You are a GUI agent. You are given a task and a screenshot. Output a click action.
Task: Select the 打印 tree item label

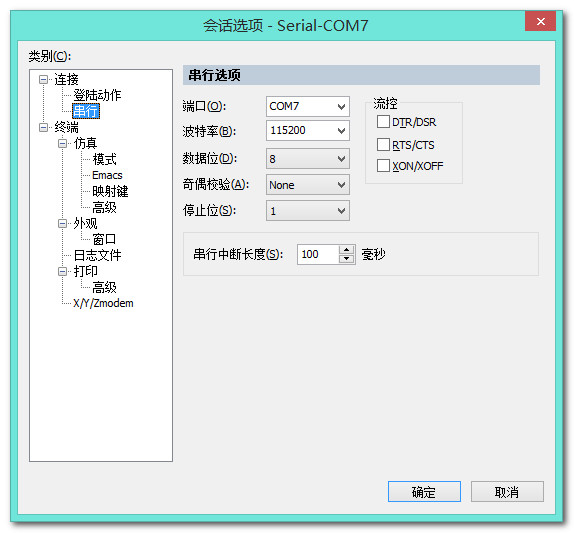click(85, 271)
